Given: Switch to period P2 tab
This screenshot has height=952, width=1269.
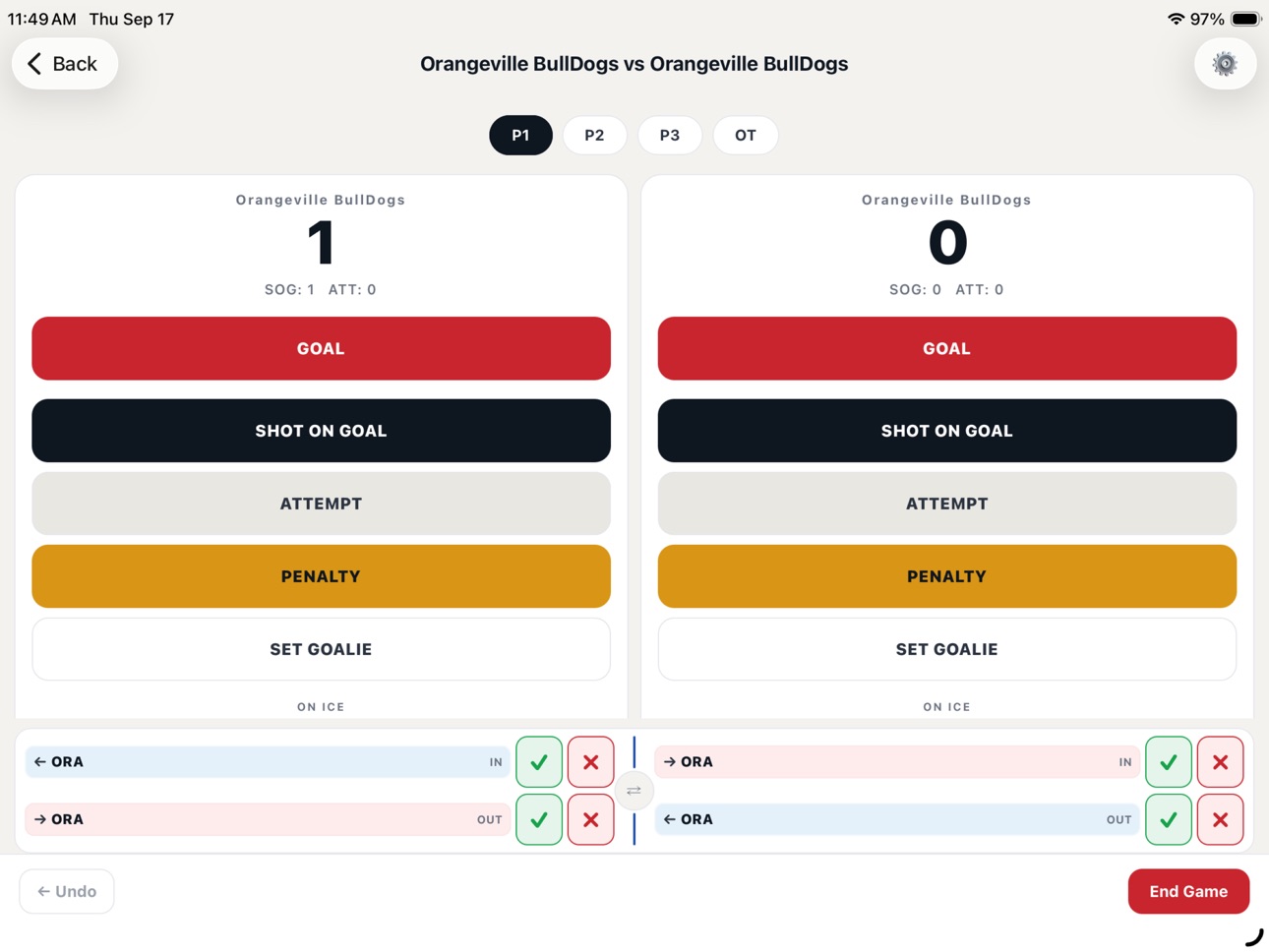Looking at the screenshot, I should pos(594,135).
